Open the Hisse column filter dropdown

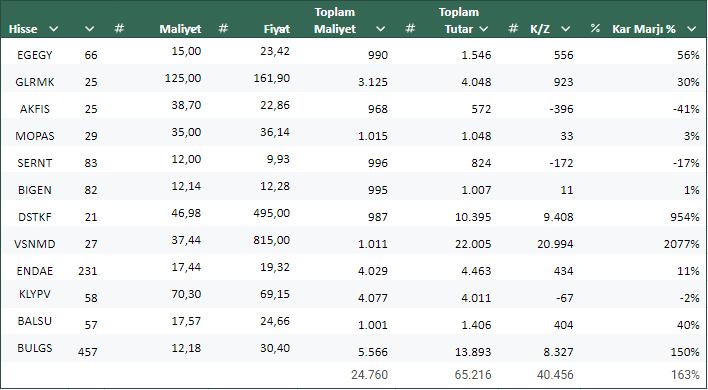point(54,29)
